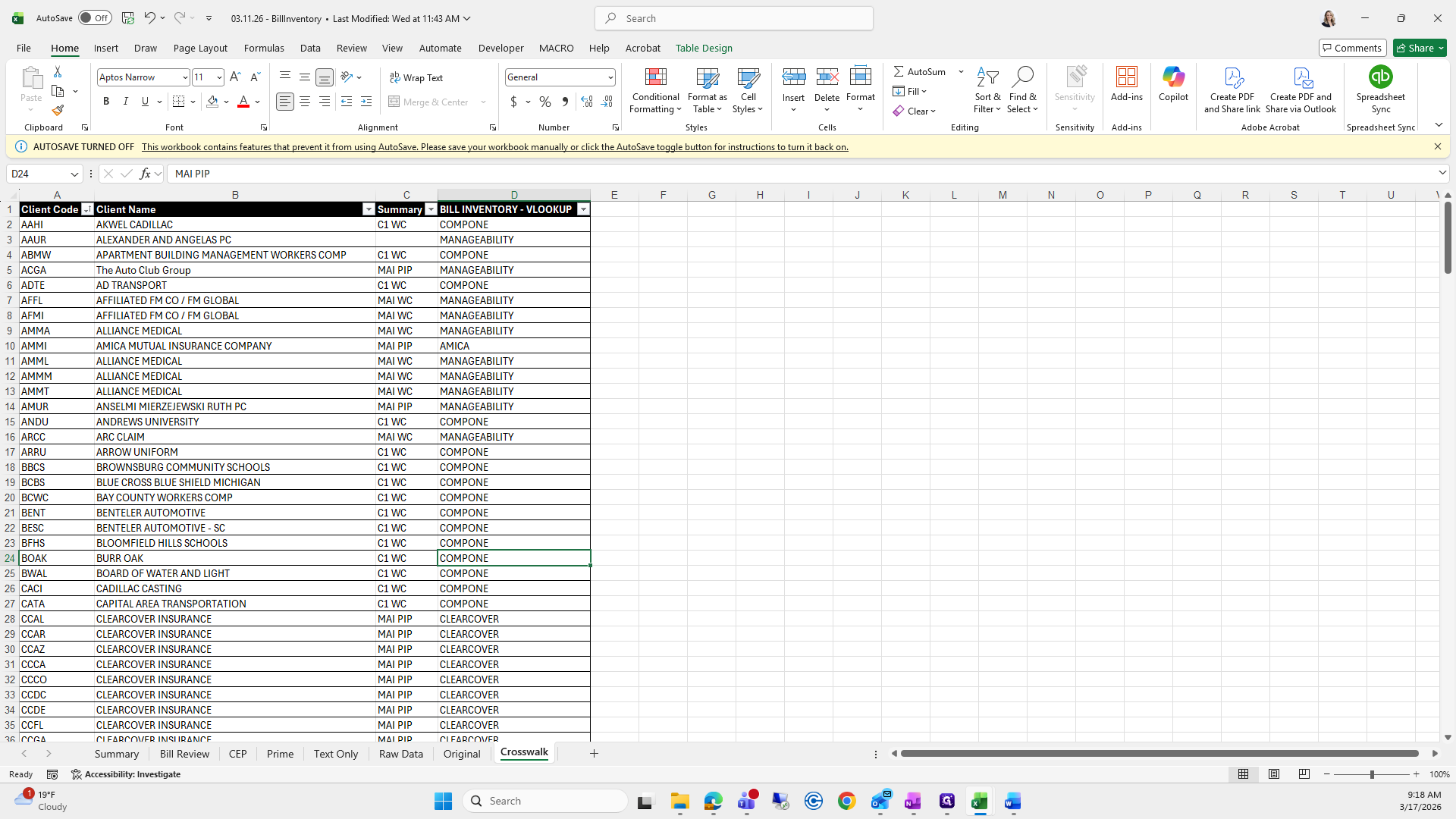The image size is (1456, 819).
Task: Click the Share button
Action: 1415,48
